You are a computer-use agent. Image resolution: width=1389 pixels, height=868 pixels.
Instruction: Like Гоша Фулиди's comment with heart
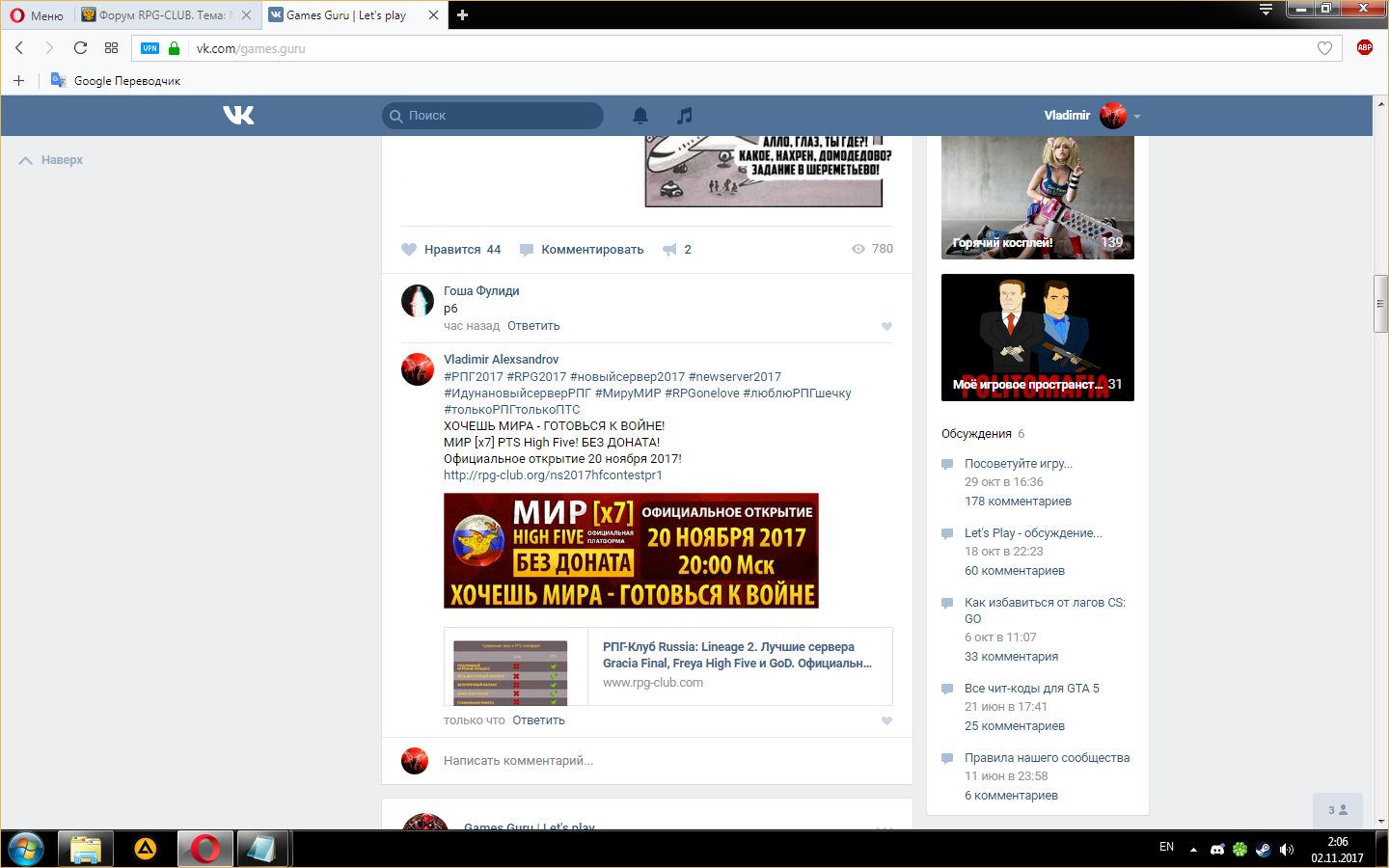coord(886,327)
